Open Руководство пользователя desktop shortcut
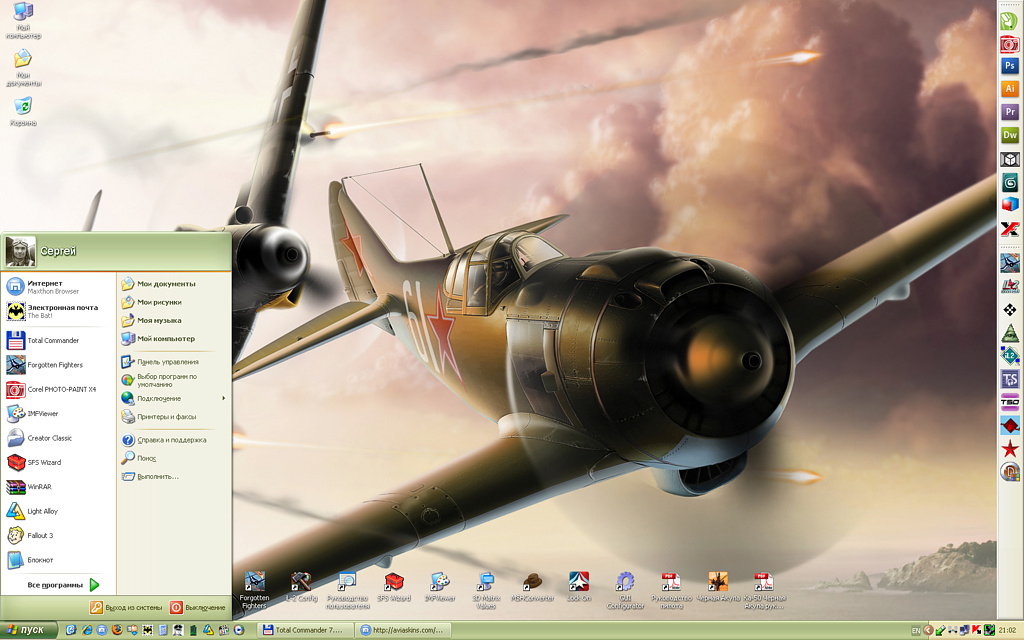 (347, 590)
